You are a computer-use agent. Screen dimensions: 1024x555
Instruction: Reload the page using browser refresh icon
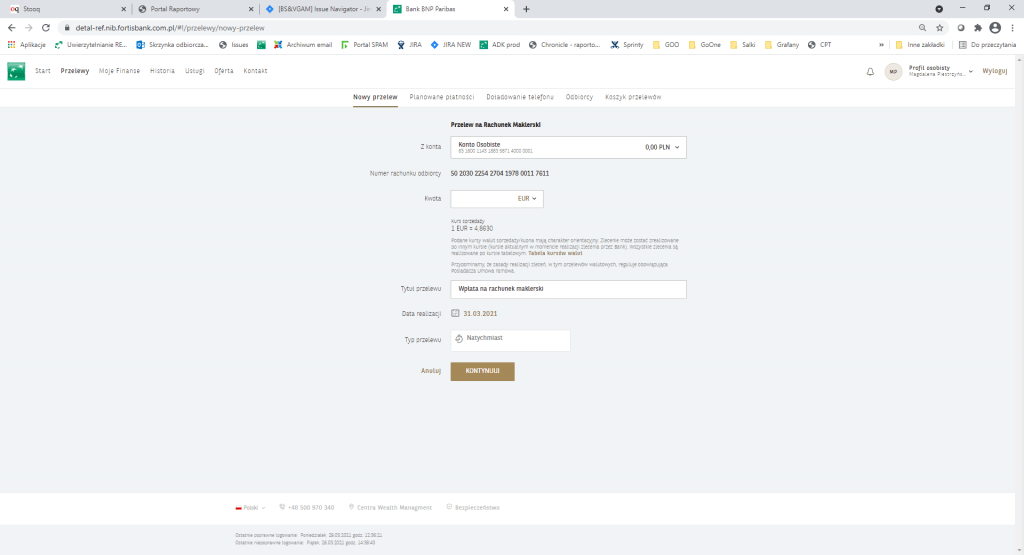click(x=46, y=28)
